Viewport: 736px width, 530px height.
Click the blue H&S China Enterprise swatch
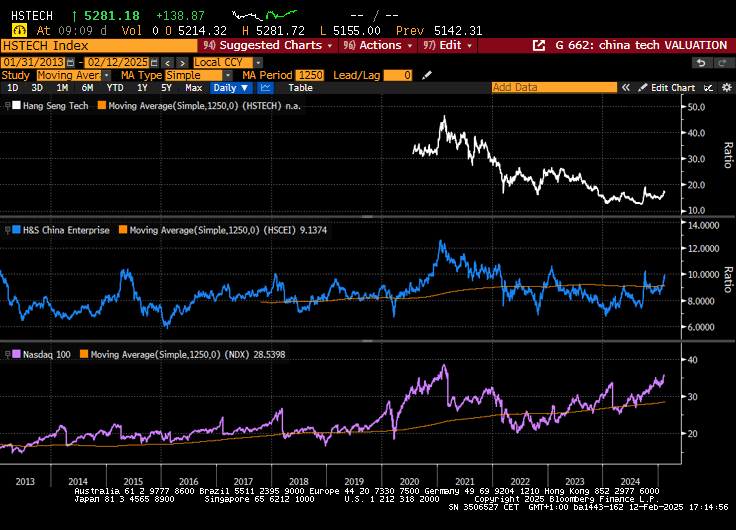16,230
